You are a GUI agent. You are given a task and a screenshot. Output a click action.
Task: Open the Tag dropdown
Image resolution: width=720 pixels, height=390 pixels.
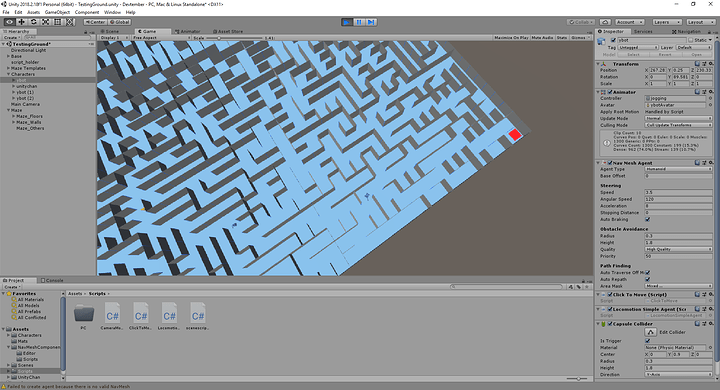click(x=638, y=47)
